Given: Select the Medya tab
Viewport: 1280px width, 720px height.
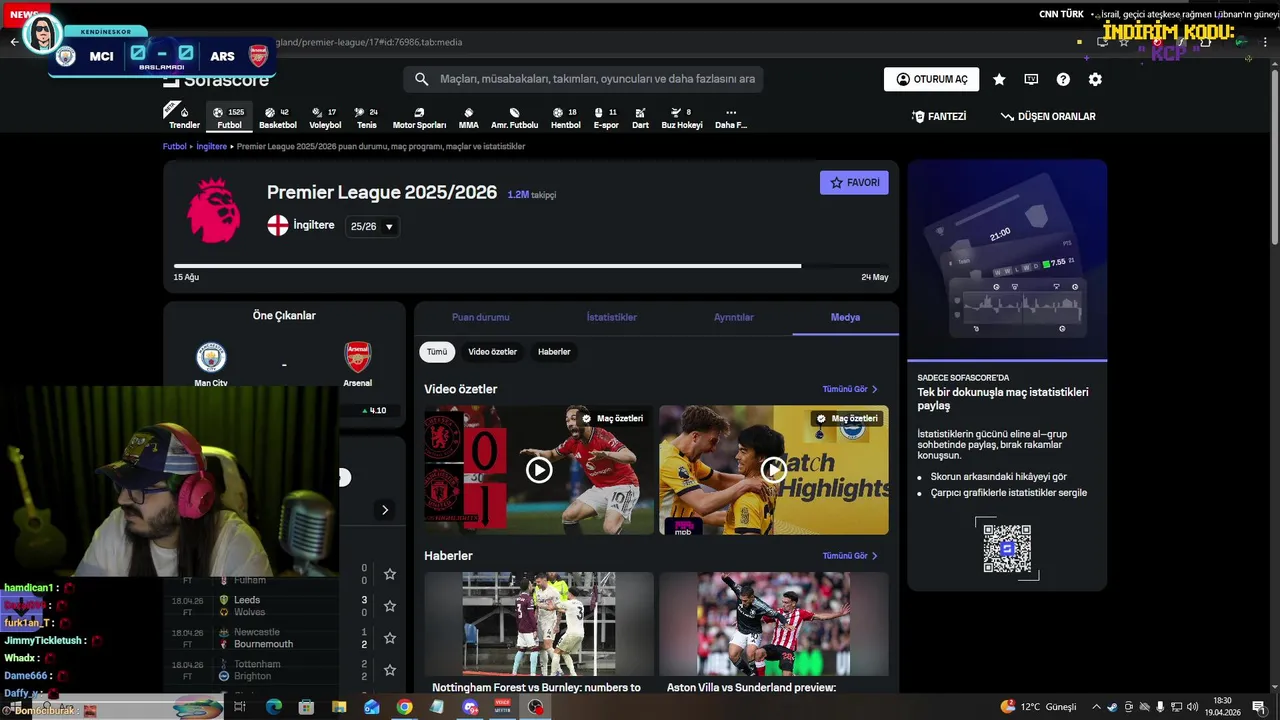Looking at the screenshot, I should [x=845, y=317].
